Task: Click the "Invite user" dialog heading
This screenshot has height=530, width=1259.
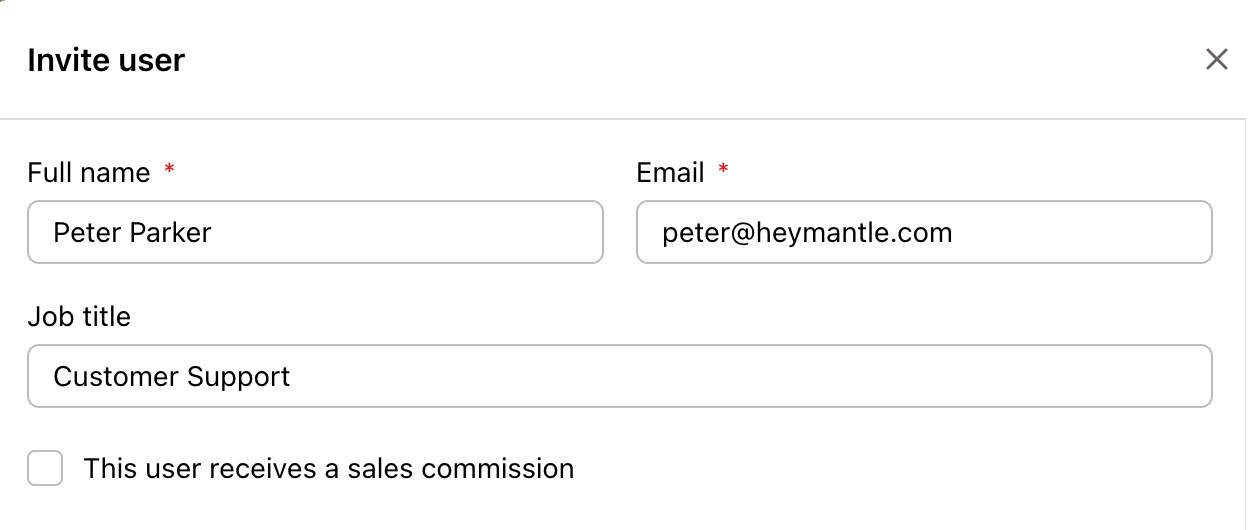Action: tap(106, 60)
